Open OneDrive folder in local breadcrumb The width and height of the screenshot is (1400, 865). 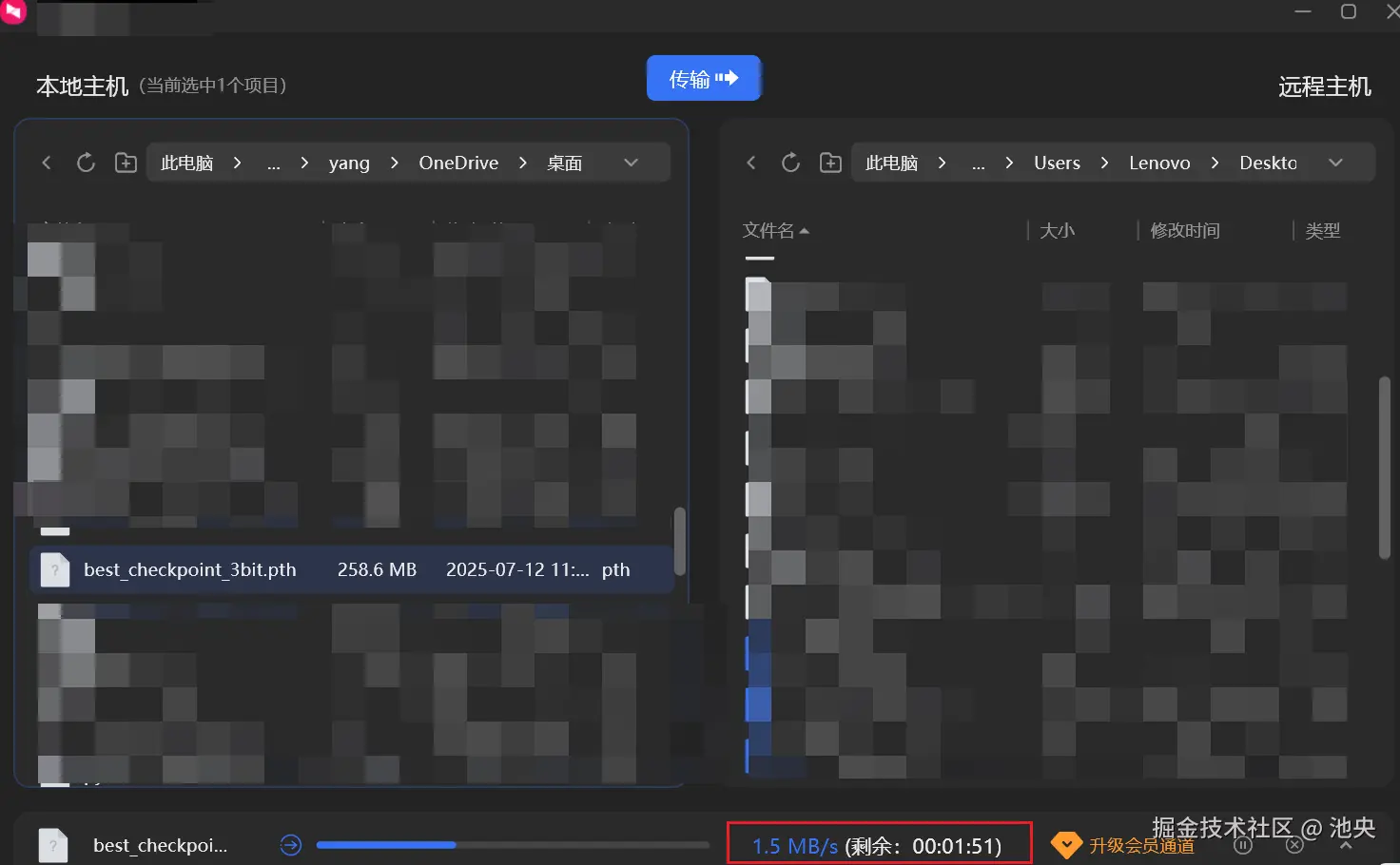[x=458, y=163]
